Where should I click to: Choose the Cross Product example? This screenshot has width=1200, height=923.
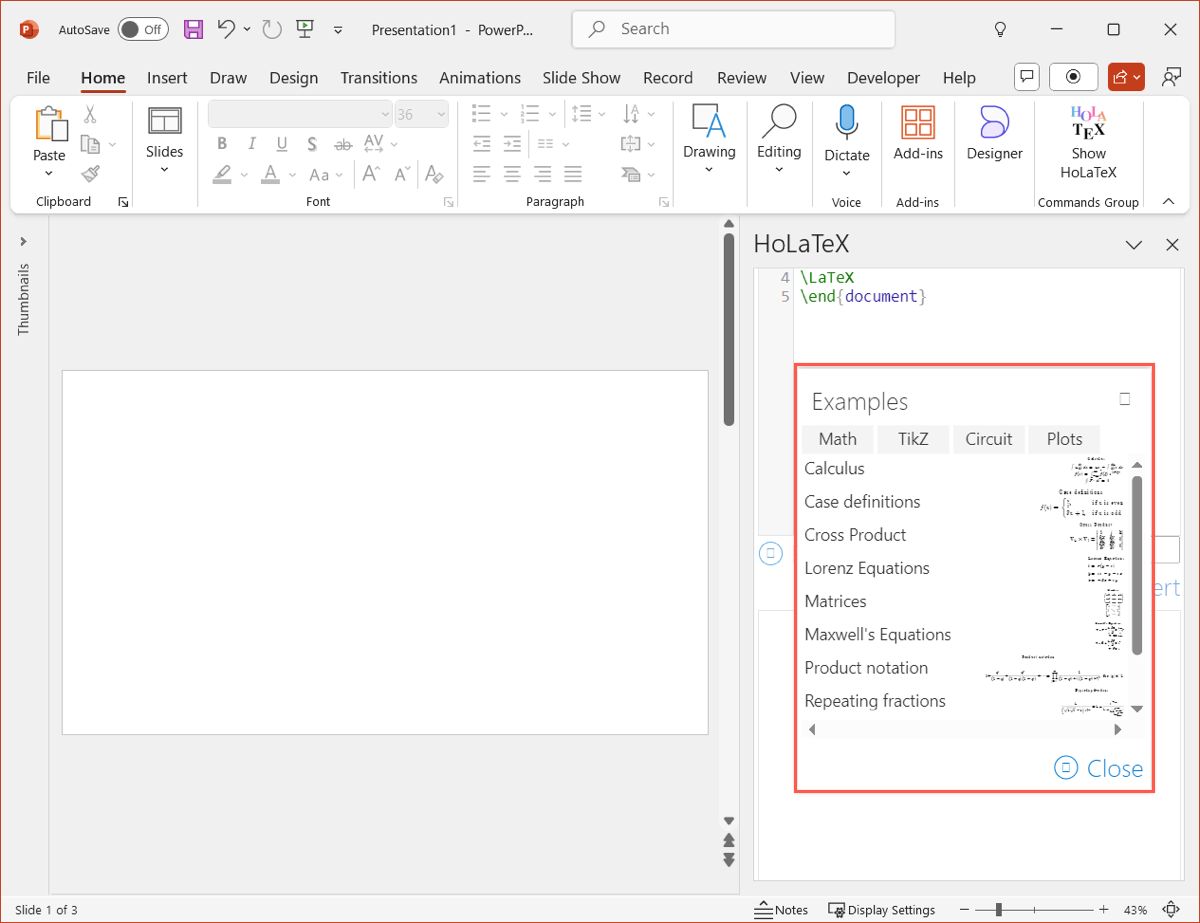(855, 535)
